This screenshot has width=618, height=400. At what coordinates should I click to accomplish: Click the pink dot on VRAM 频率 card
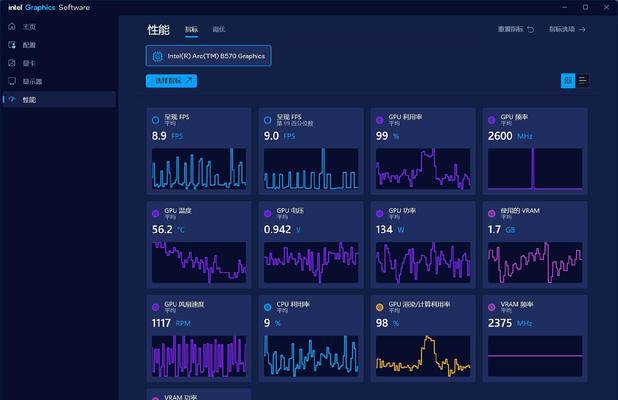click(492, 307)
